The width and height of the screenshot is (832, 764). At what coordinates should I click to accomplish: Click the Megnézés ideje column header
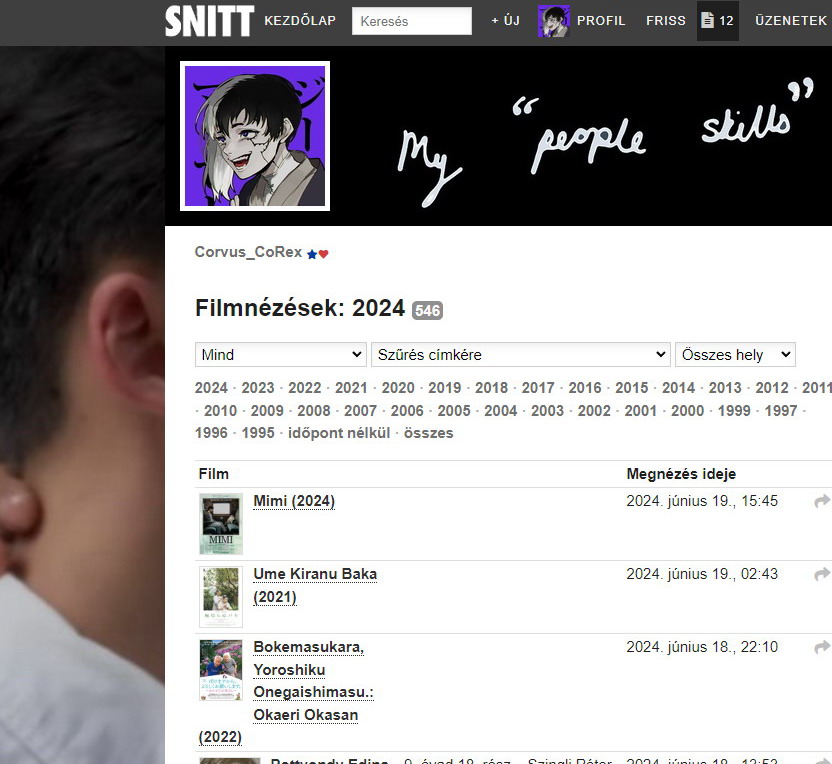coord(681,474)
